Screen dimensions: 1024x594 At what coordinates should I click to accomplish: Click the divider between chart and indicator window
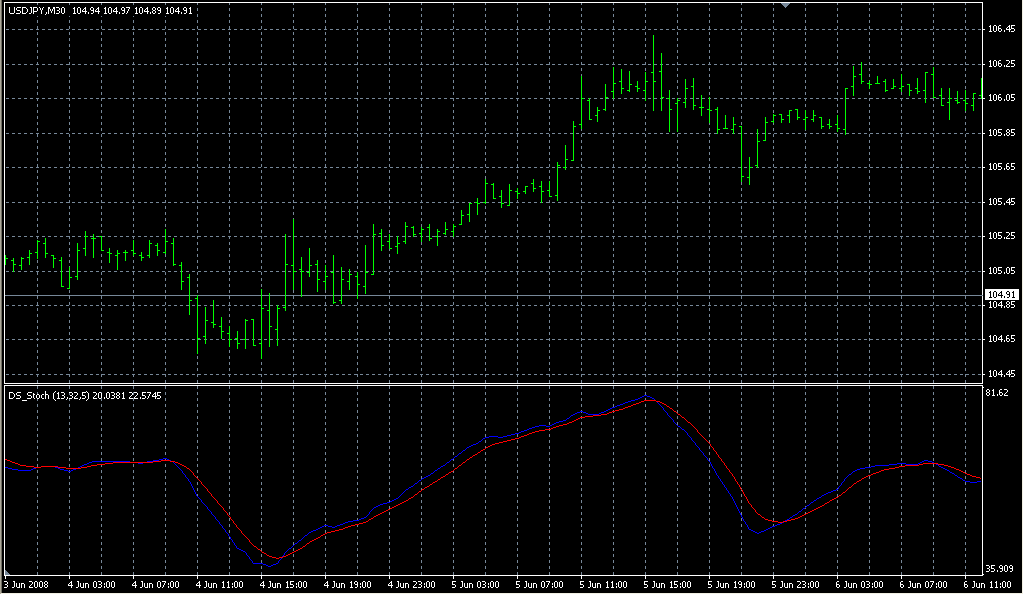[x=490, y=383]
